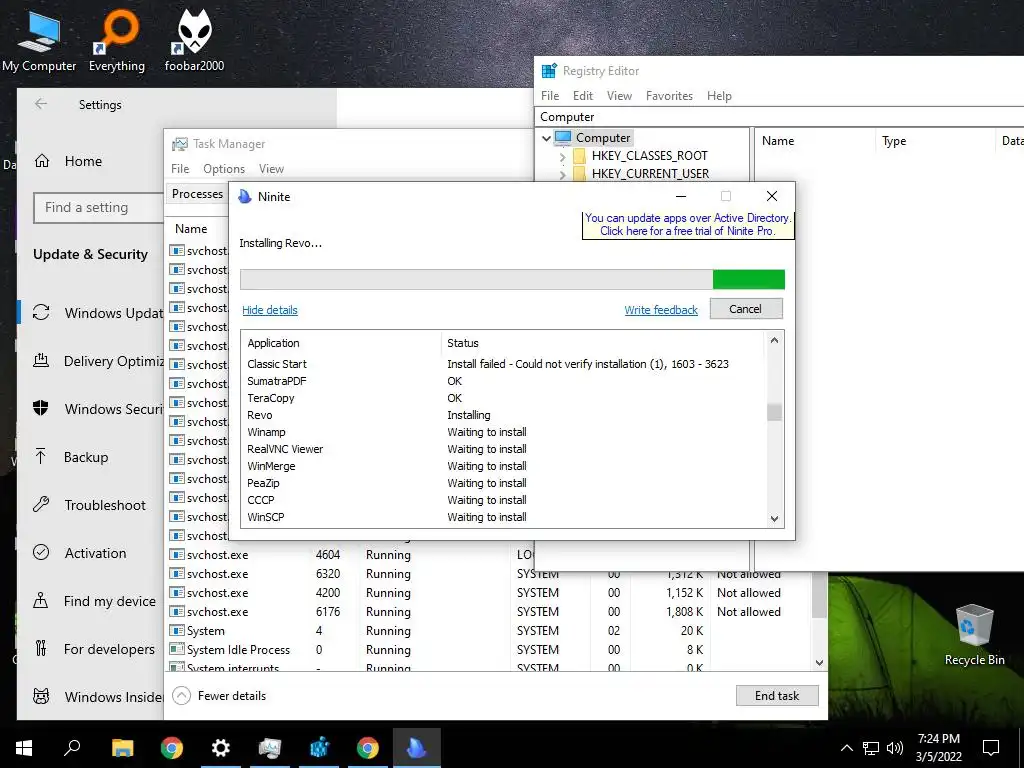Switch to Task Manager taskbar icon
The height and width of the screenshot is (768, 1024).
270,748
